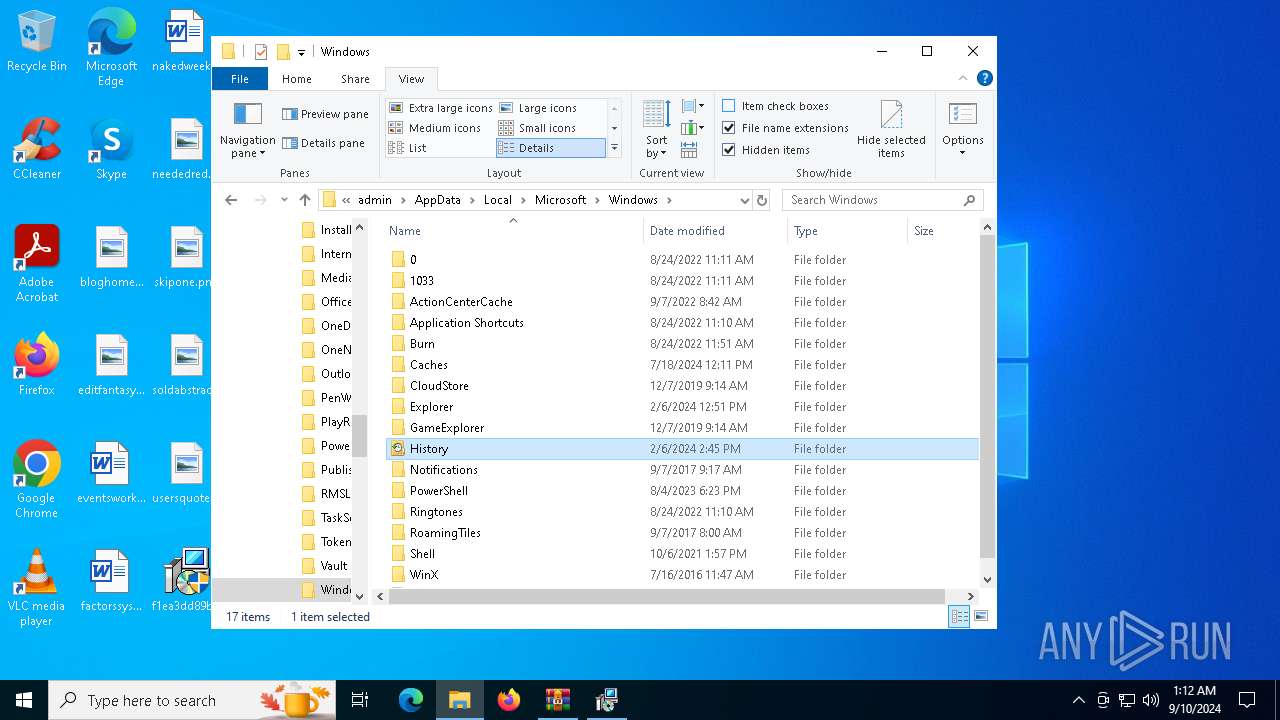Click the Microsoft breadcrumb
Viewport: 1280px width, 720px height.
click(560, 200)
